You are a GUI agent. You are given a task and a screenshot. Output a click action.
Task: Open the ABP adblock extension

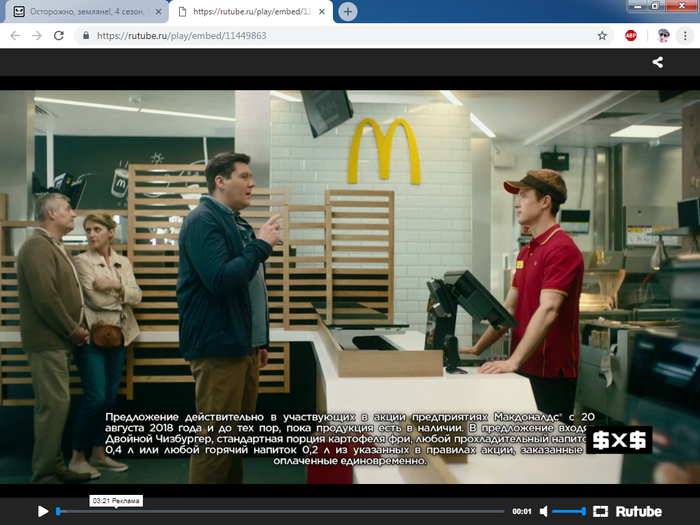[x=631, y=35]
